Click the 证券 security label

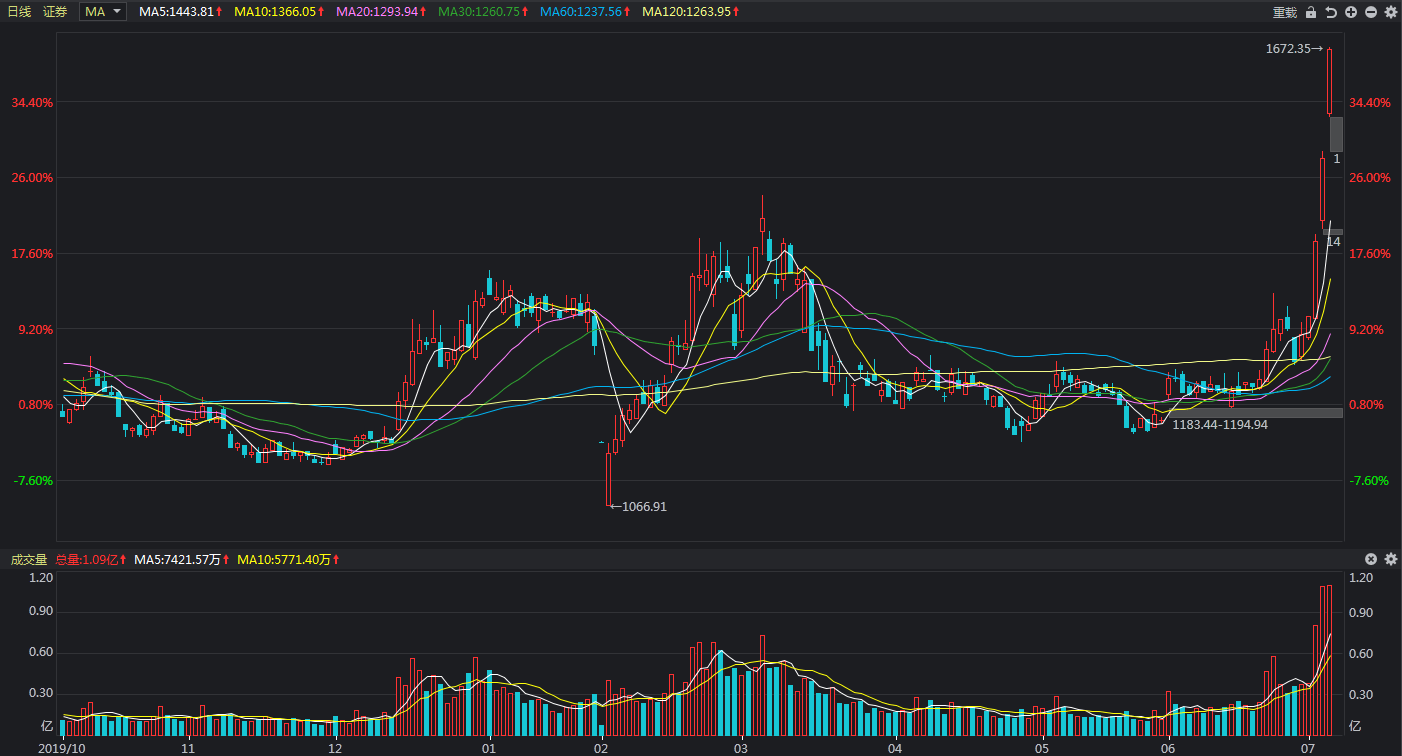pyautogui.click(x=55, y=12)
